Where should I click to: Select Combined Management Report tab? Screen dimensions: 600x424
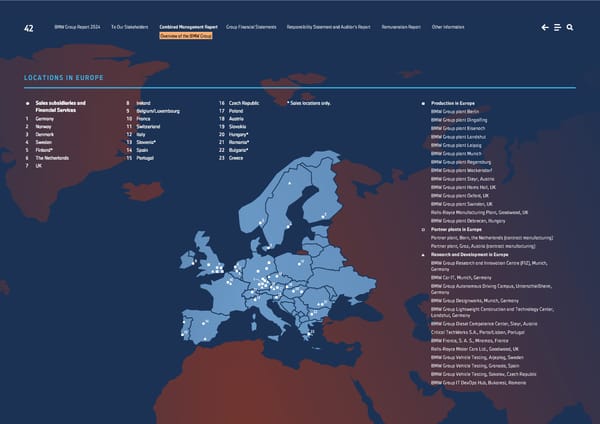(x=188, y=27)
